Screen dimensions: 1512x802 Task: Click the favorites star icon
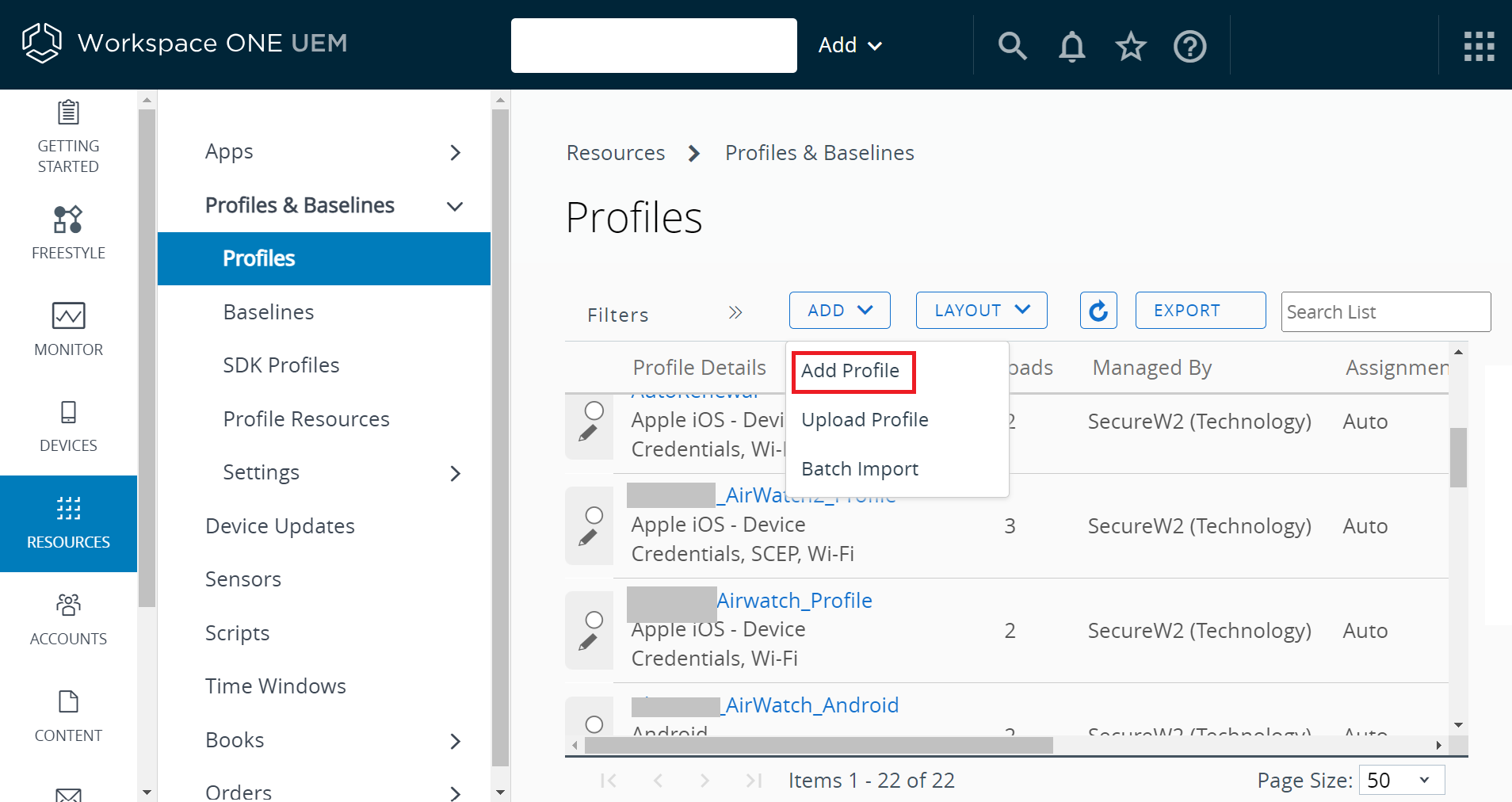tap(1131, 46)
